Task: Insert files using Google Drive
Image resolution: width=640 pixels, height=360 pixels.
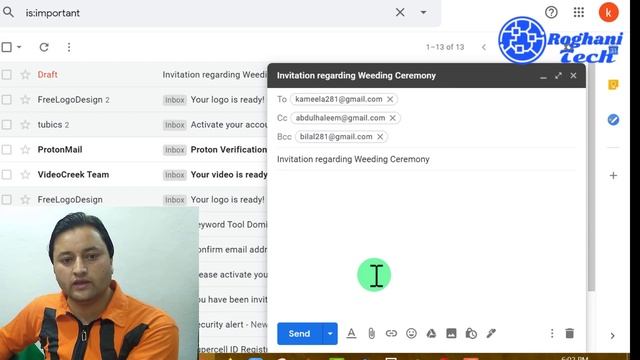Action: [431, 333]
